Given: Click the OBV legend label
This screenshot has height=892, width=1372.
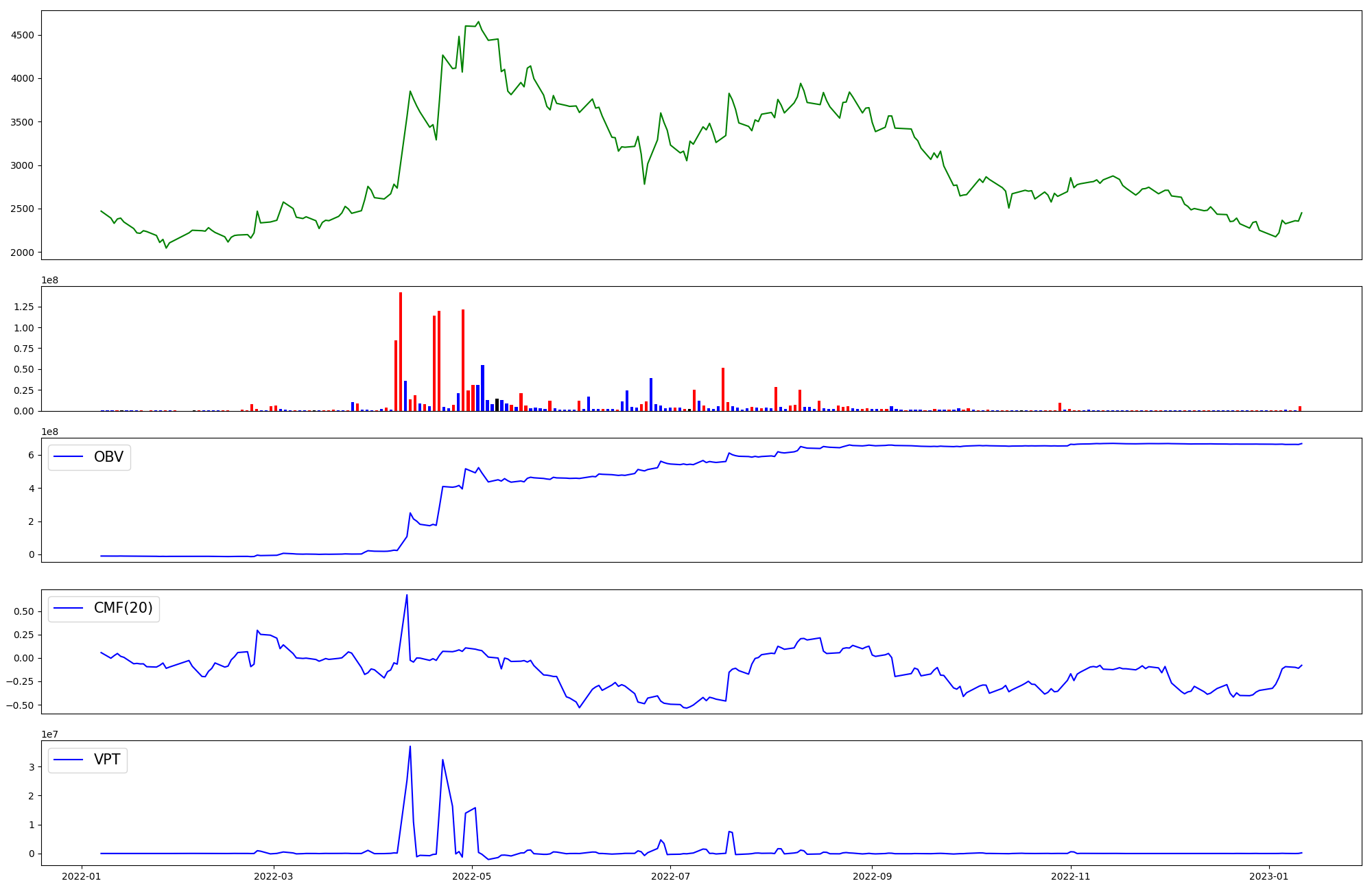Looking at the screenshot, I should click(x=108, y=457).
